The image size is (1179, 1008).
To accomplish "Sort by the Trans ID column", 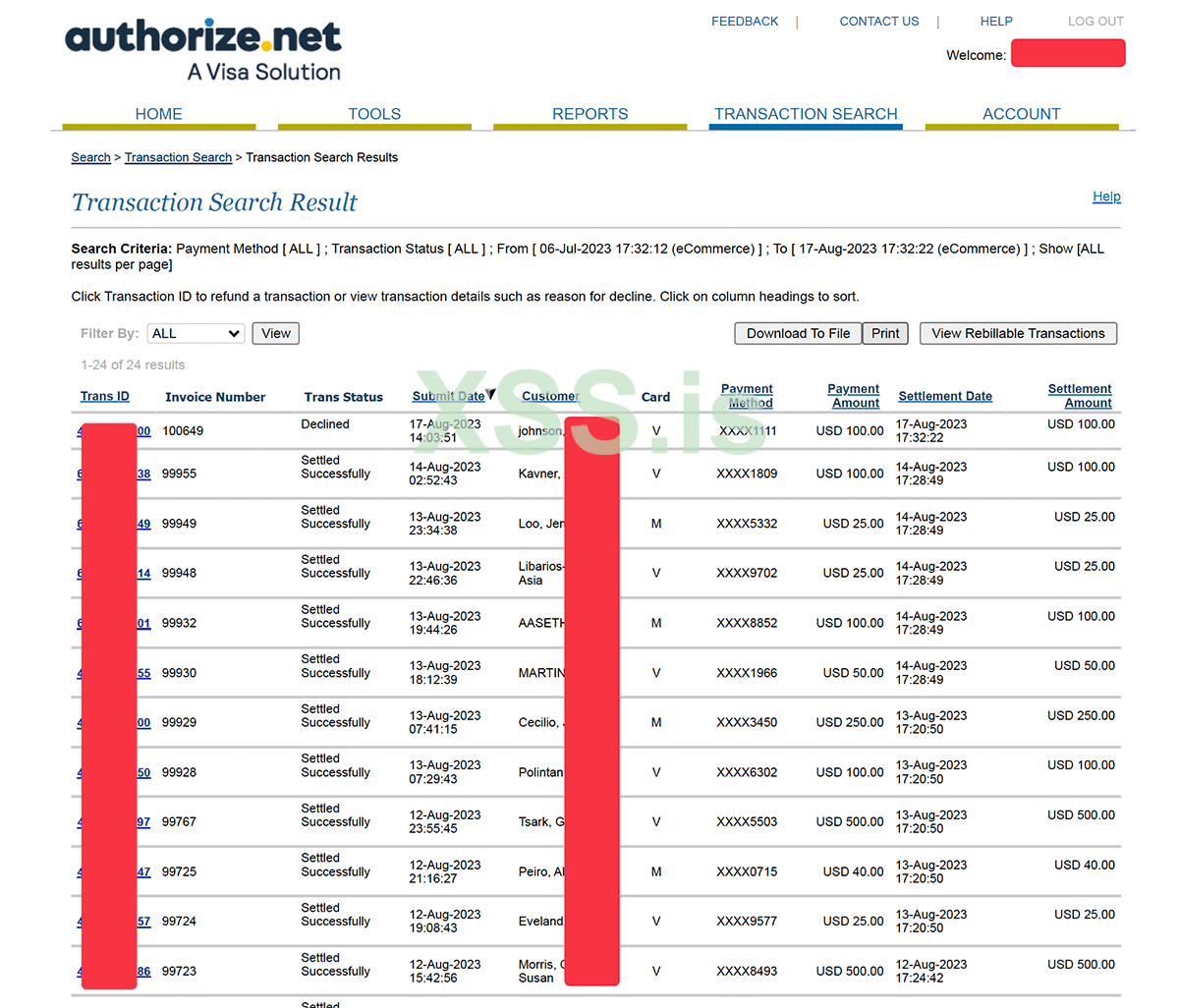I will [x=104, y=396].
